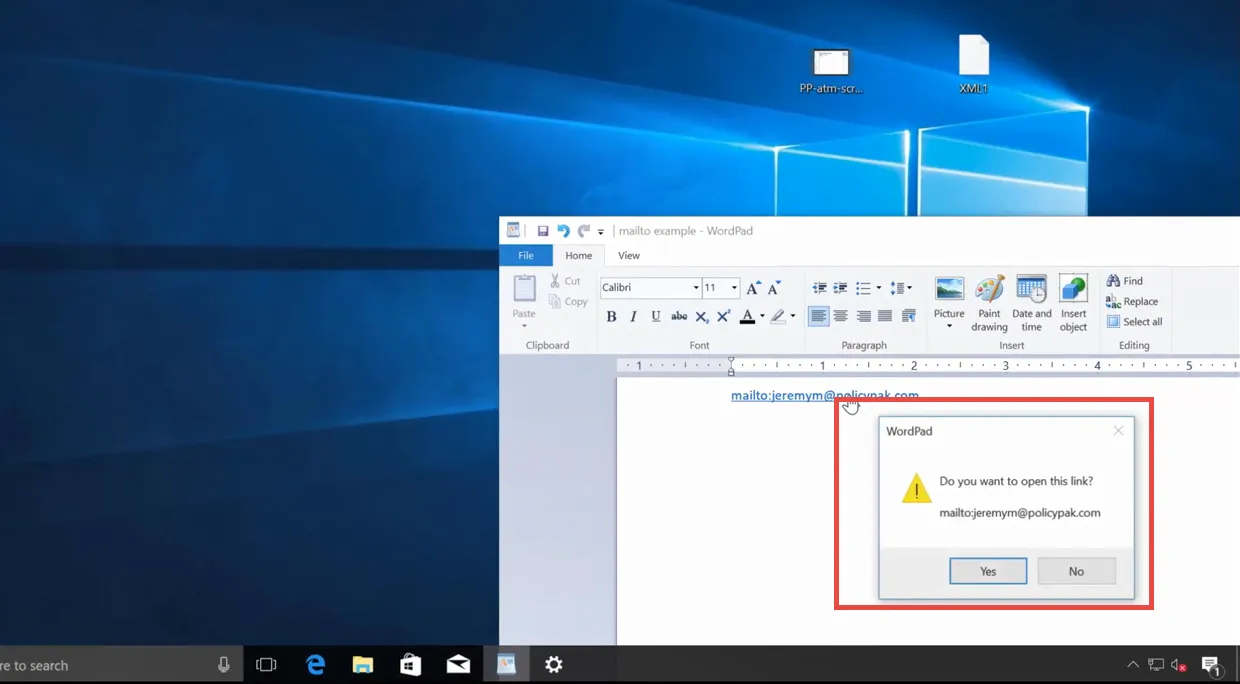Click the Paste clipboard icon

click(x=525, y=288)
